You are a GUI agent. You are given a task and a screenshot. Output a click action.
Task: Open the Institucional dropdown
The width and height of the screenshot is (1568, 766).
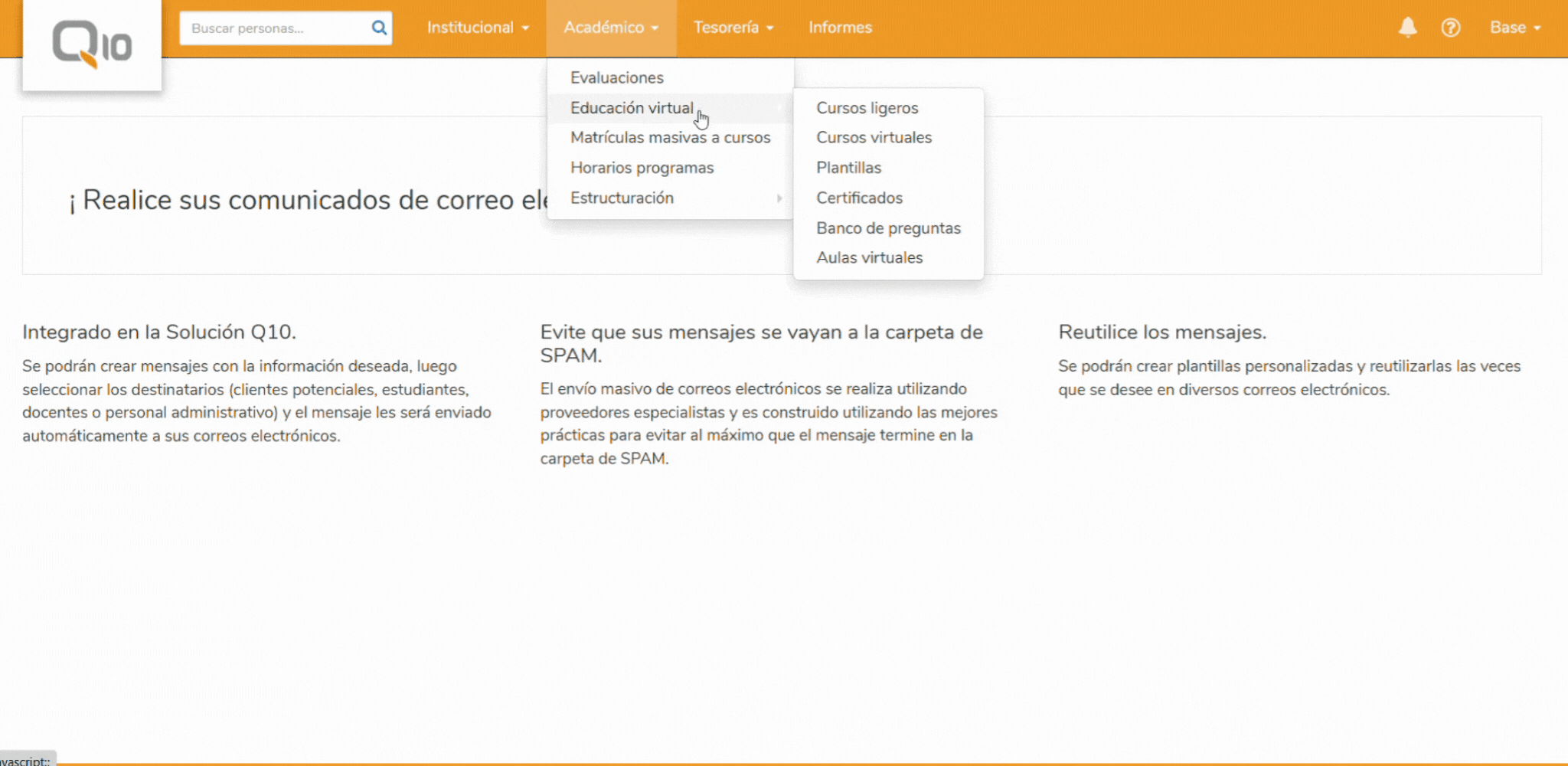pos(477,28)
